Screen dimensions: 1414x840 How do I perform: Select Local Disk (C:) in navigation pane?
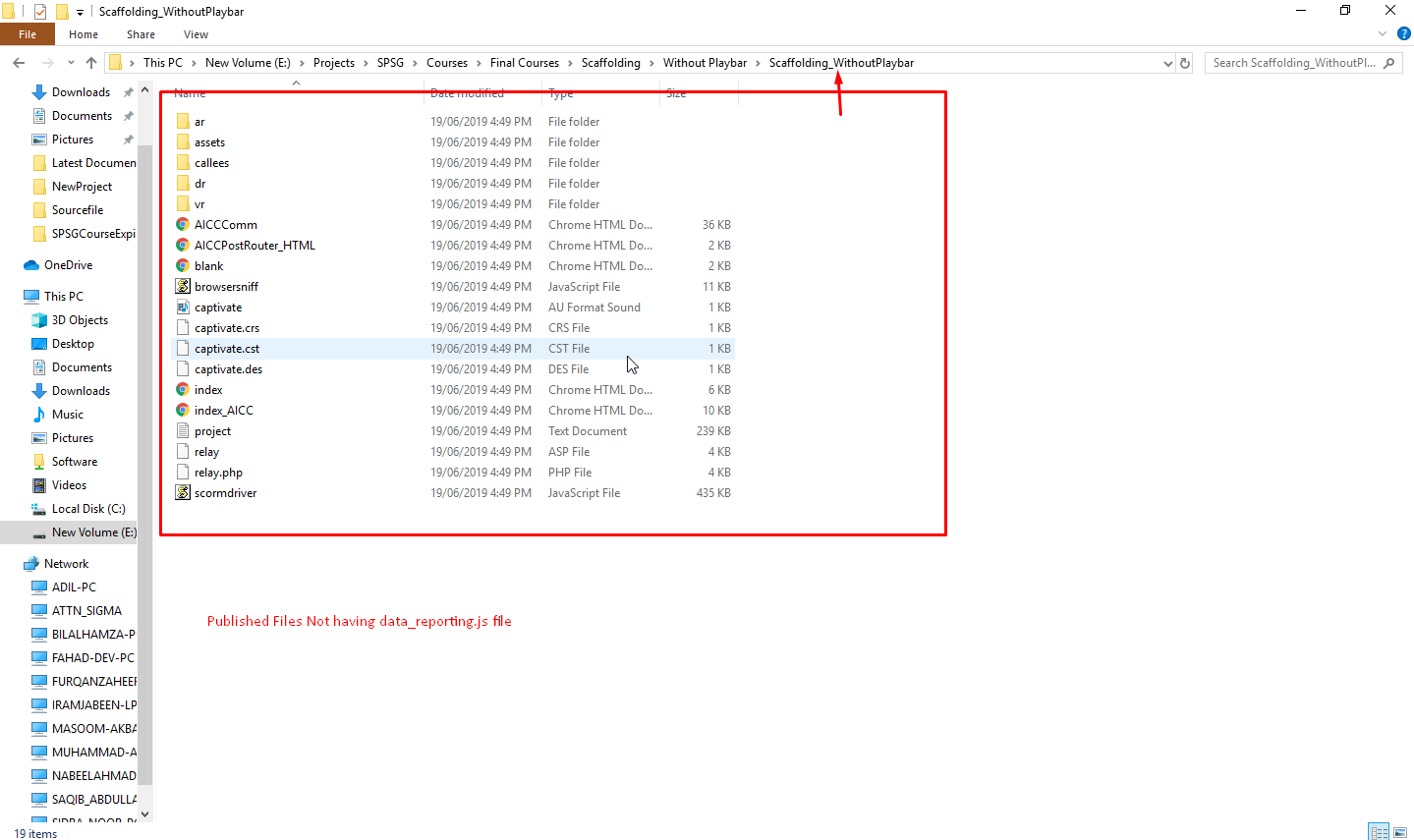point(87,509)
